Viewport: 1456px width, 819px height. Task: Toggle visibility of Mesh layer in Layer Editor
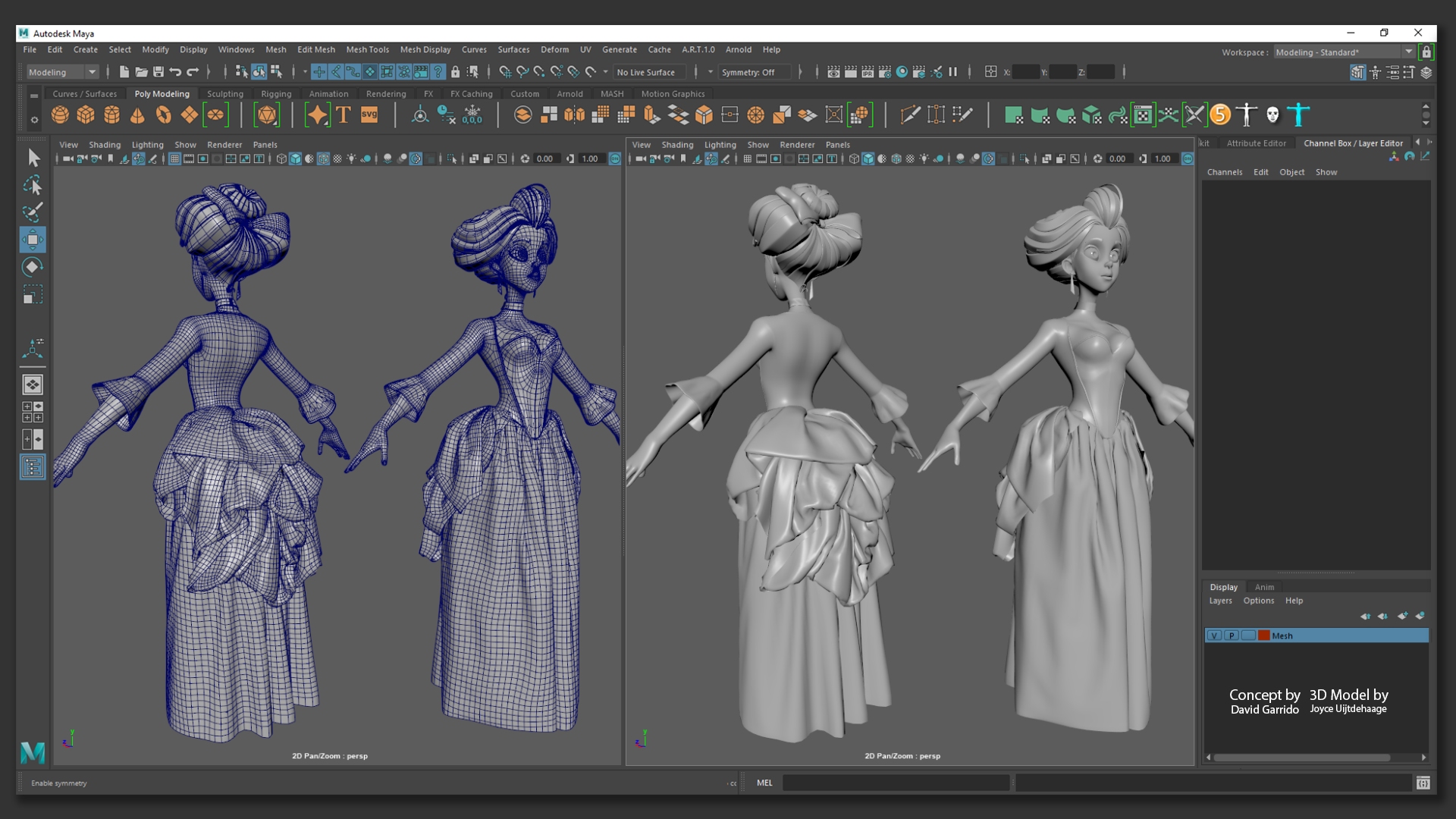[1217, 635]
